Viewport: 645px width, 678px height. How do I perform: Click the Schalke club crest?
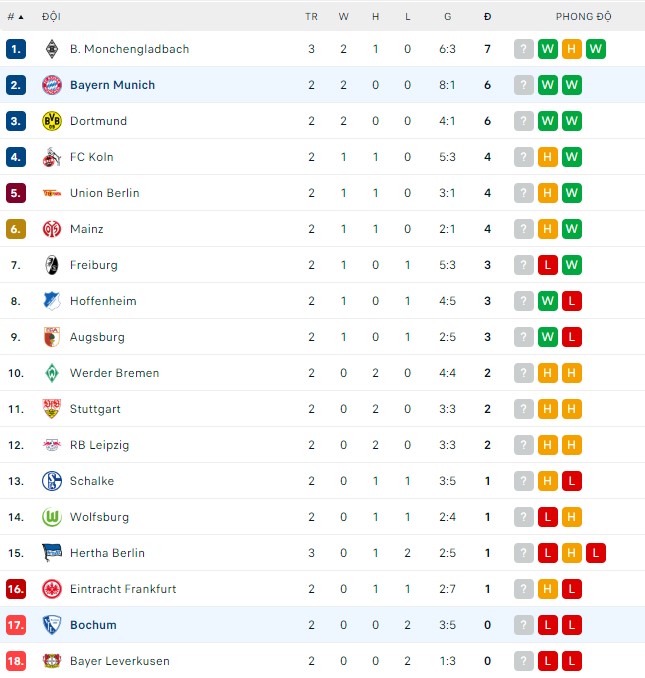(x=52, y=481)
